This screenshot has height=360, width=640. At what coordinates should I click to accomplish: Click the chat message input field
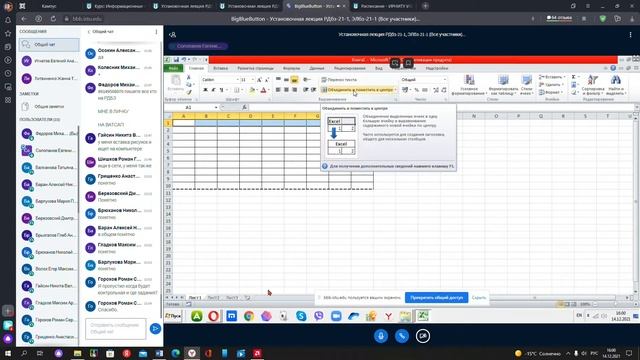tap(116, 329)
